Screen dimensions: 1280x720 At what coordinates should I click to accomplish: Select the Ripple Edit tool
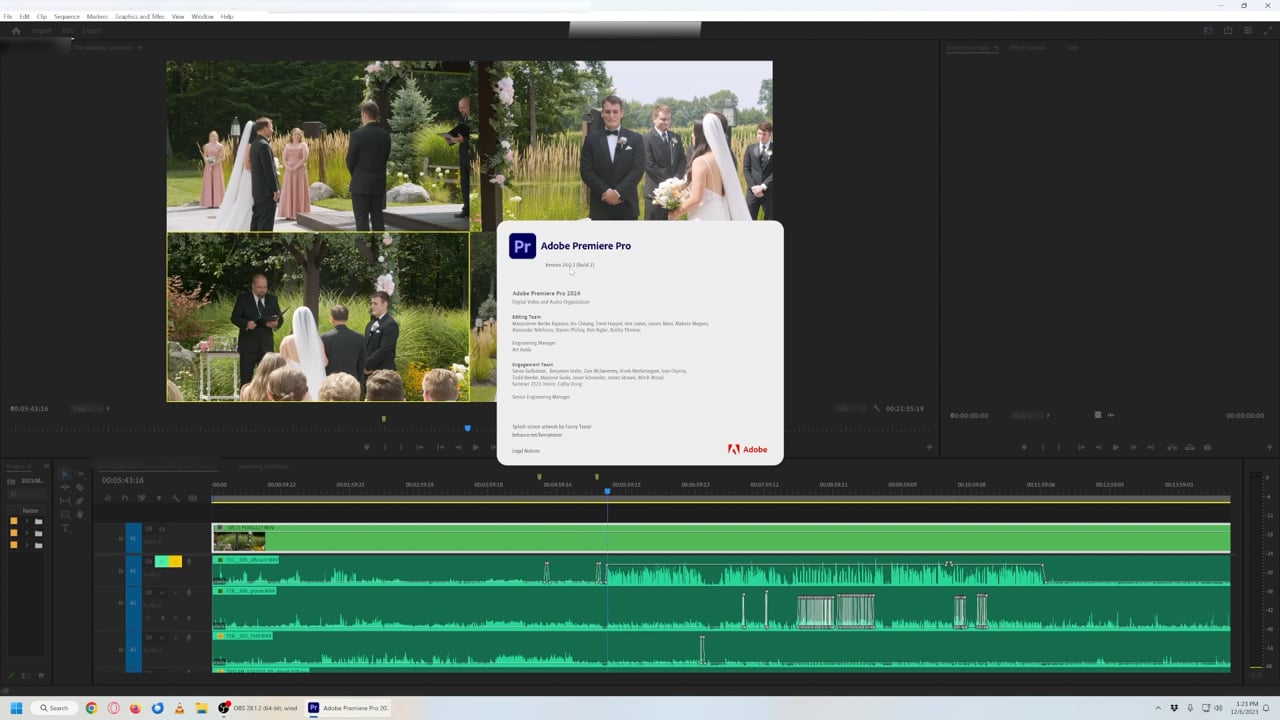pyautogui.click(x=65, y=487)
